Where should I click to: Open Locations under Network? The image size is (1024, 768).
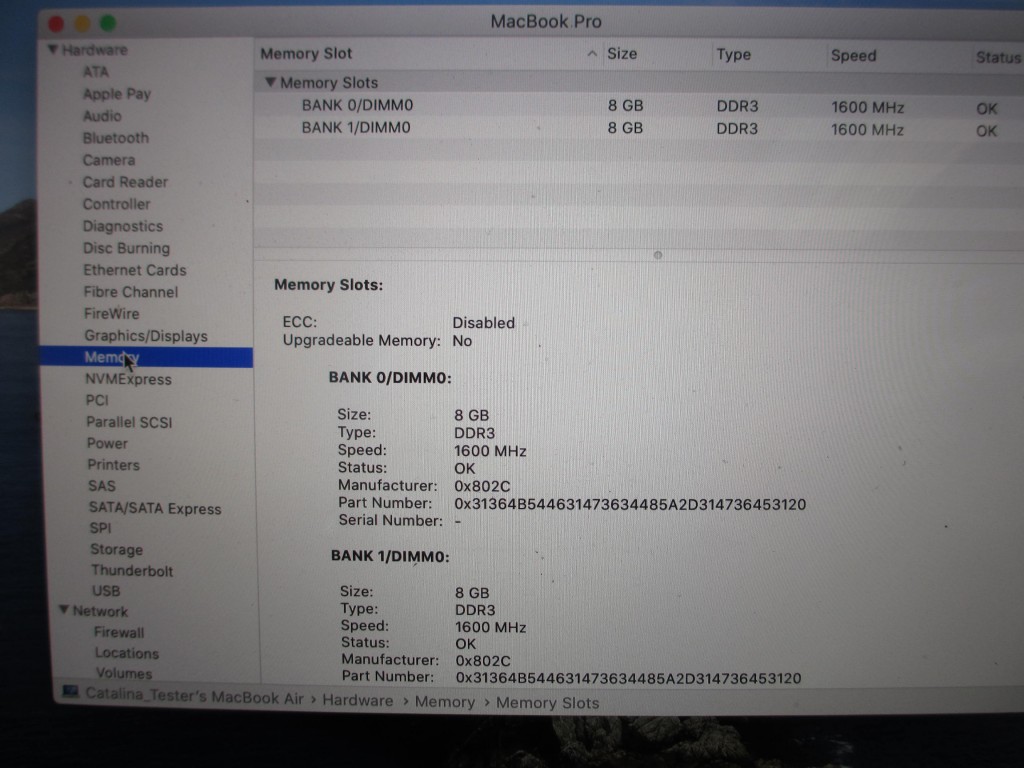[x=127, y=654]
